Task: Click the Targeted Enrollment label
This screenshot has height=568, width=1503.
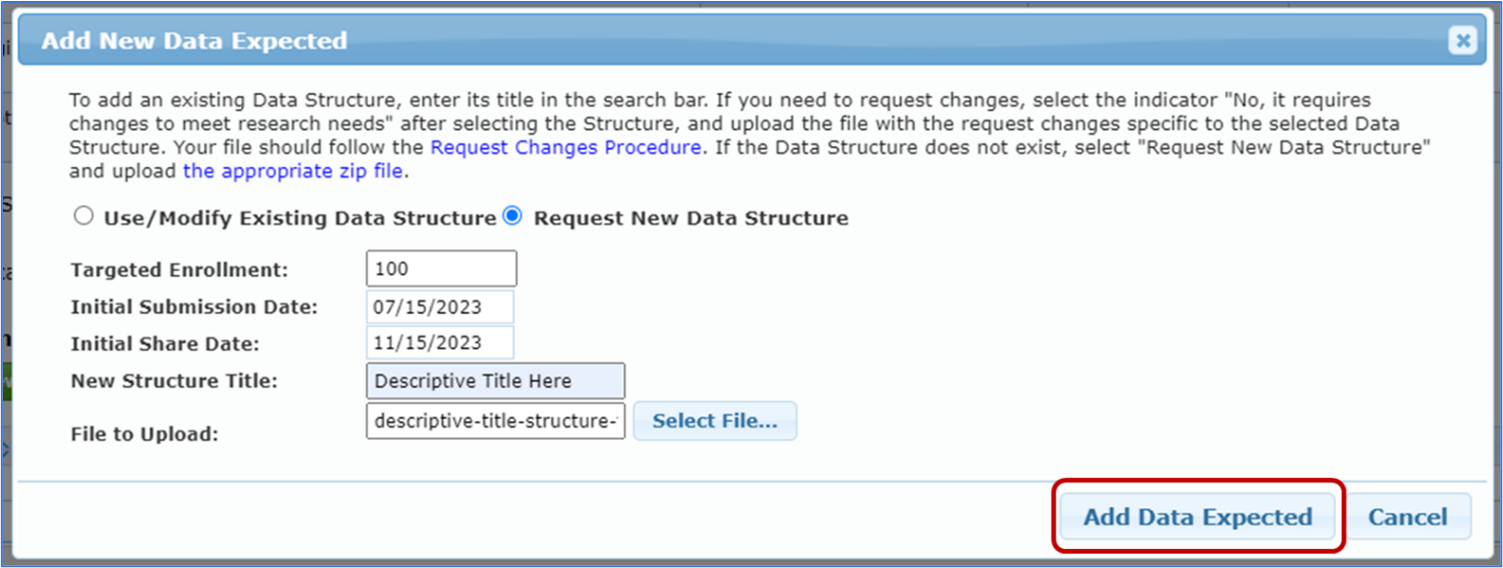Action: 179,270
